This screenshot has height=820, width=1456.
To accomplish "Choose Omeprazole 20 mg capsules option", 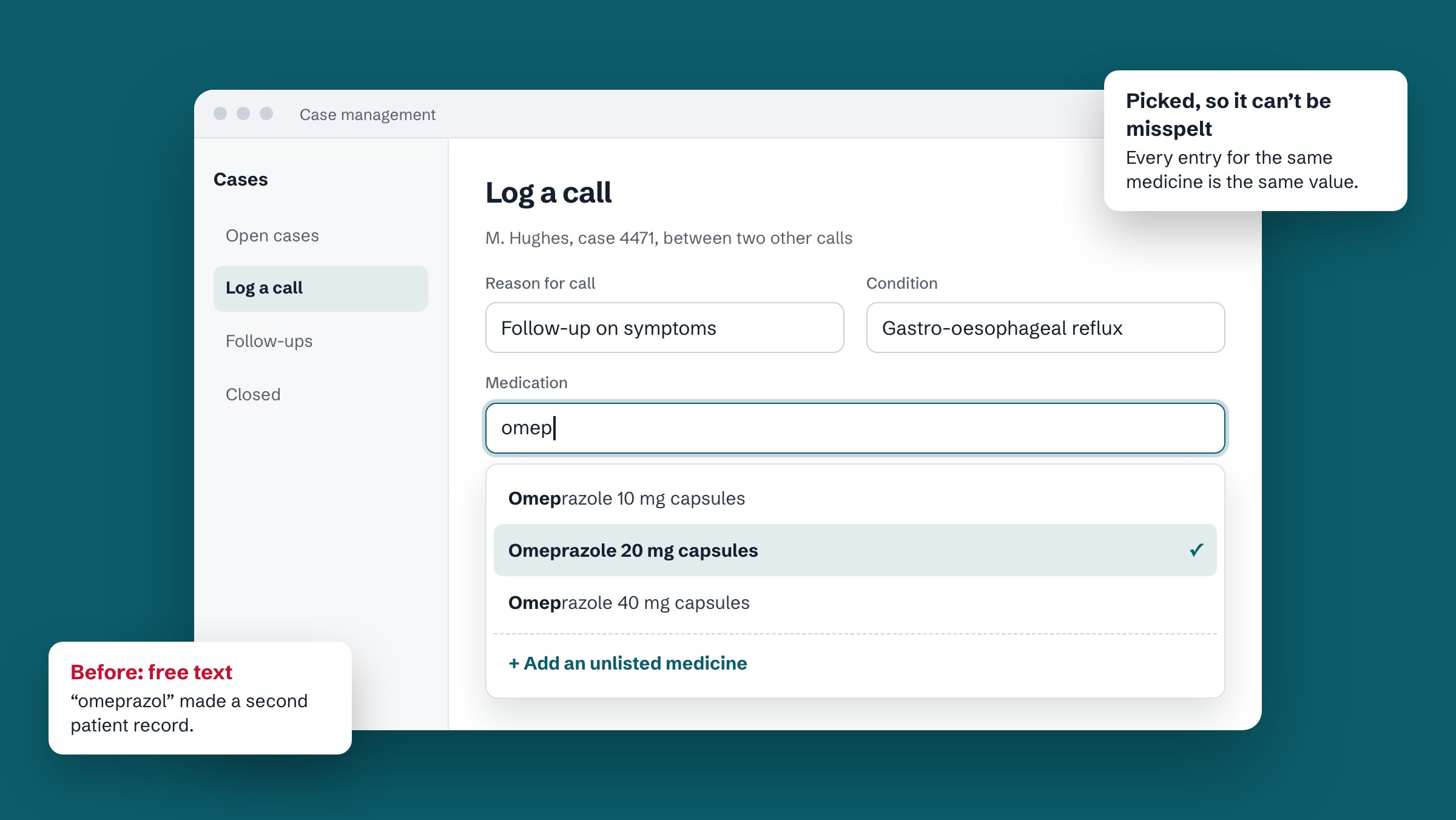I will point(855,550).
